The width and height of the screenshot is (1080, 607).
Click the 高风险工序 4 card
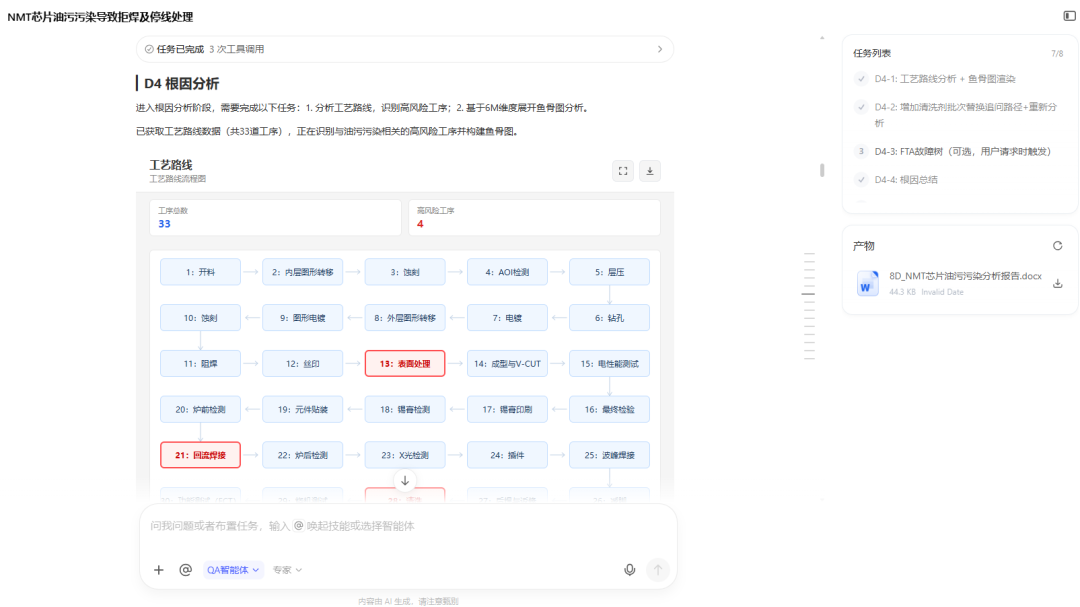(534, 218)
